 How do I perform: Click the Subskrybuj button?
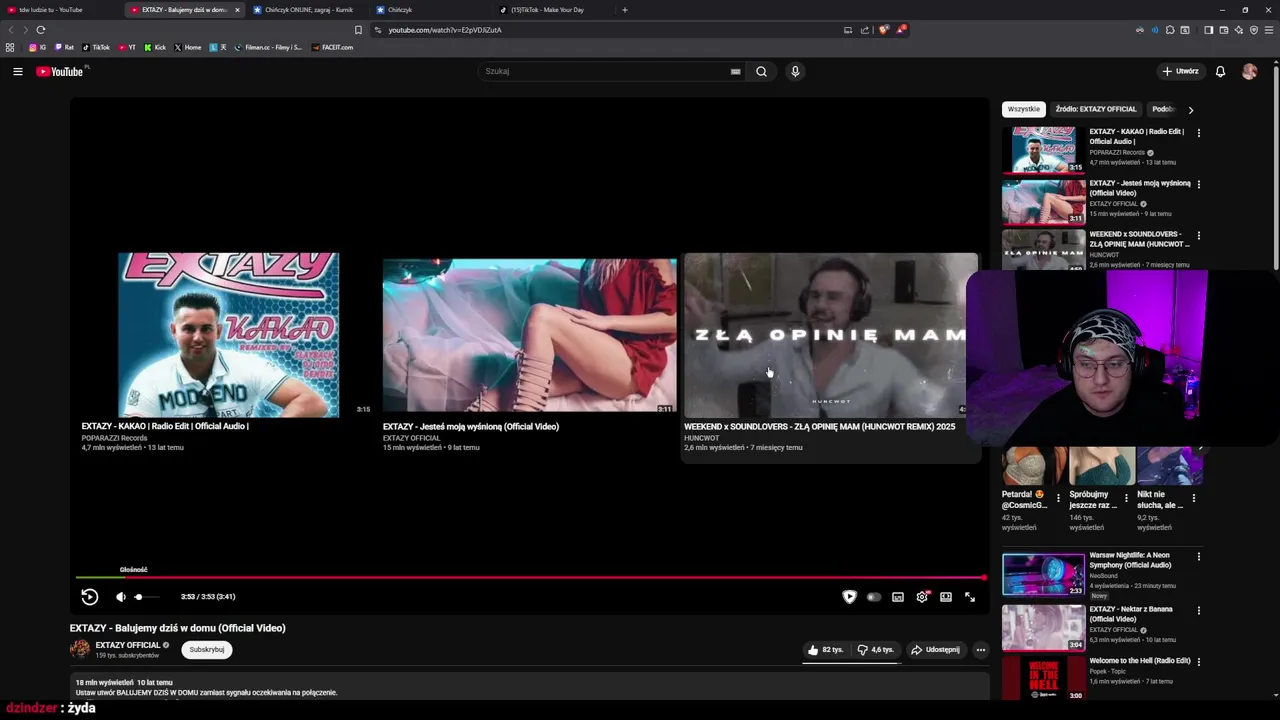(x=207, y=650)
